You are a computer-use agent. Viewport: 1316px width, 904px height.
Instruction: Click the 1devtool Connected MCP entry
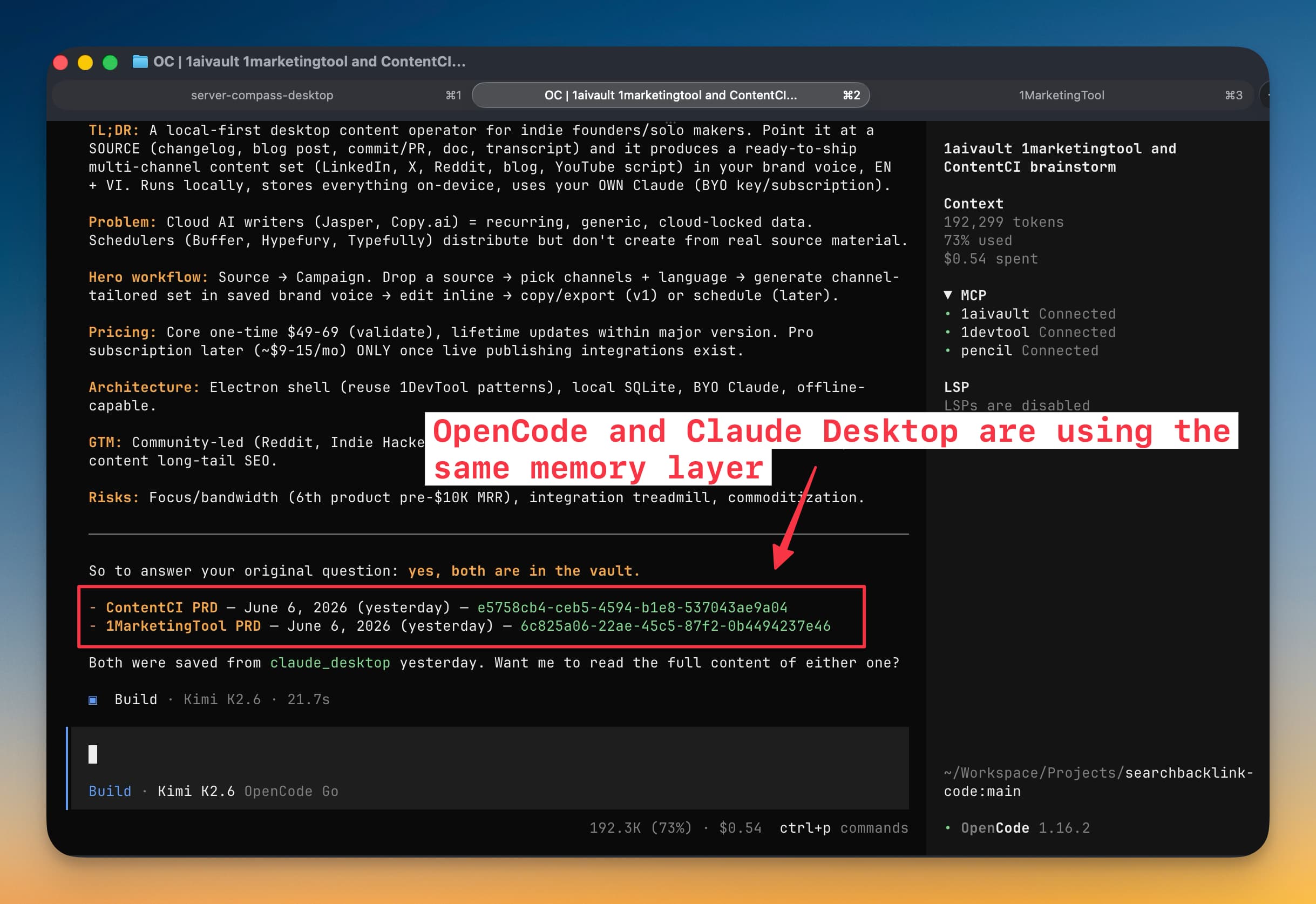pos(1038,332)
